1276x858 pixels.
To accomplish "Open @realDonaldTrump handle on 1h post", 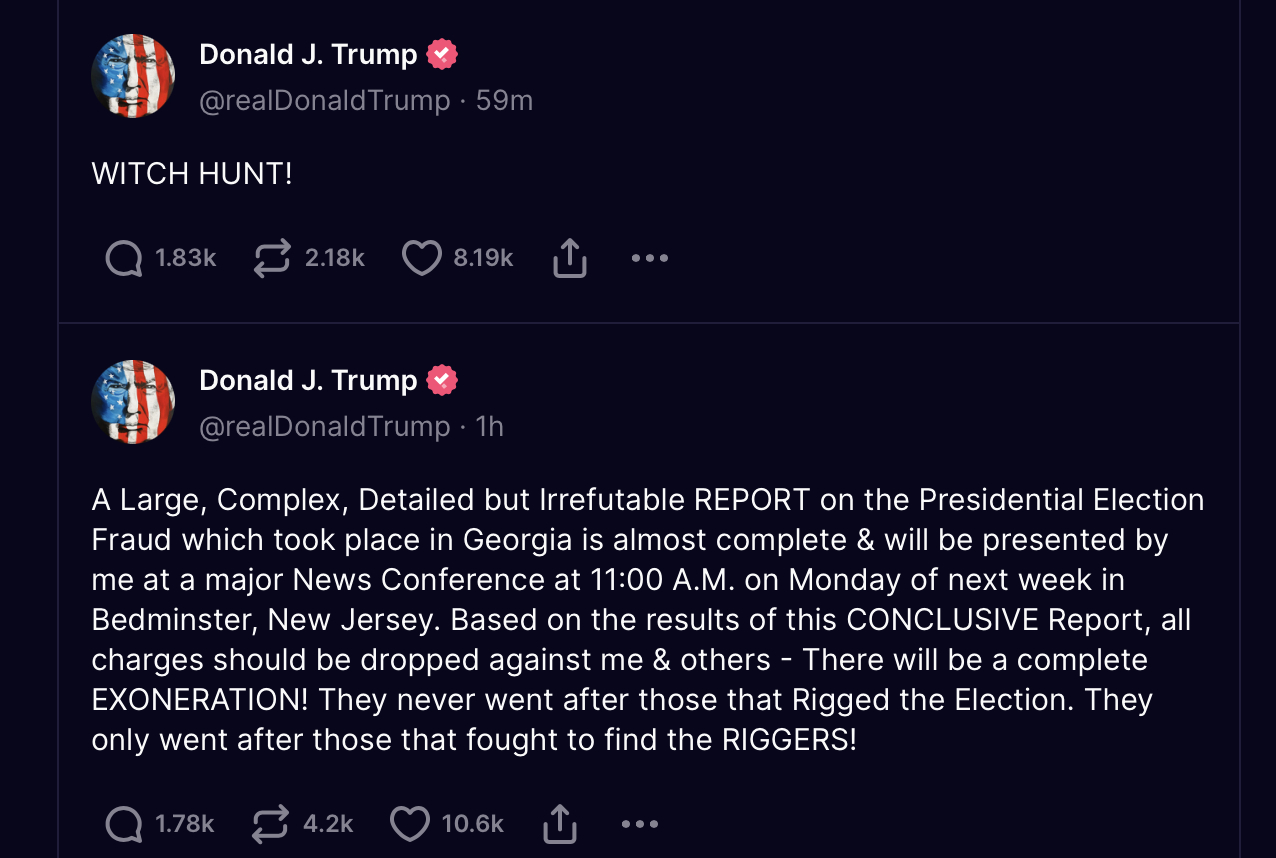I will point(325,427).
